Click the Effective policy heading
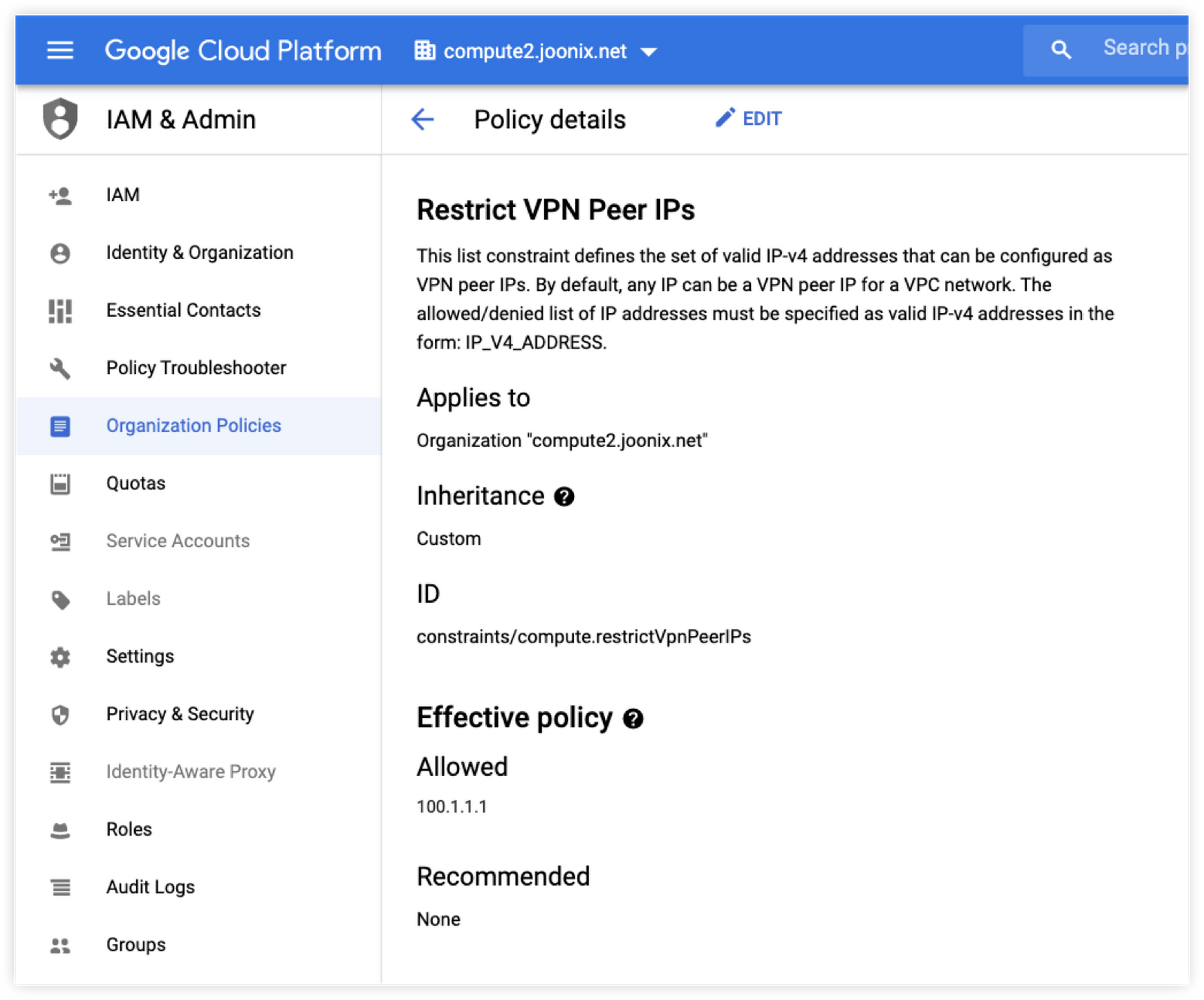This screenshot has width=1204, height=1000. [515, 718]
